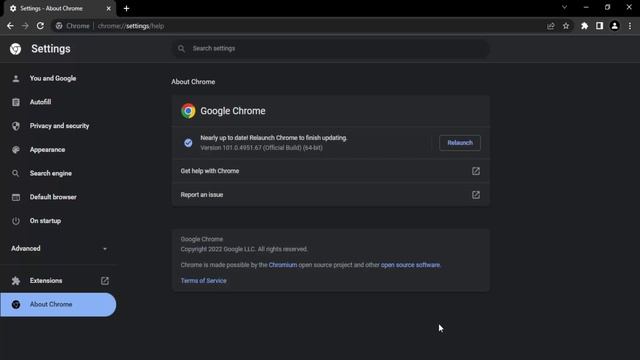The width and height of the screenshot is (640, 360).
Task: Open the Chrome three-dot menu
Action: click(x=630, y=26)
